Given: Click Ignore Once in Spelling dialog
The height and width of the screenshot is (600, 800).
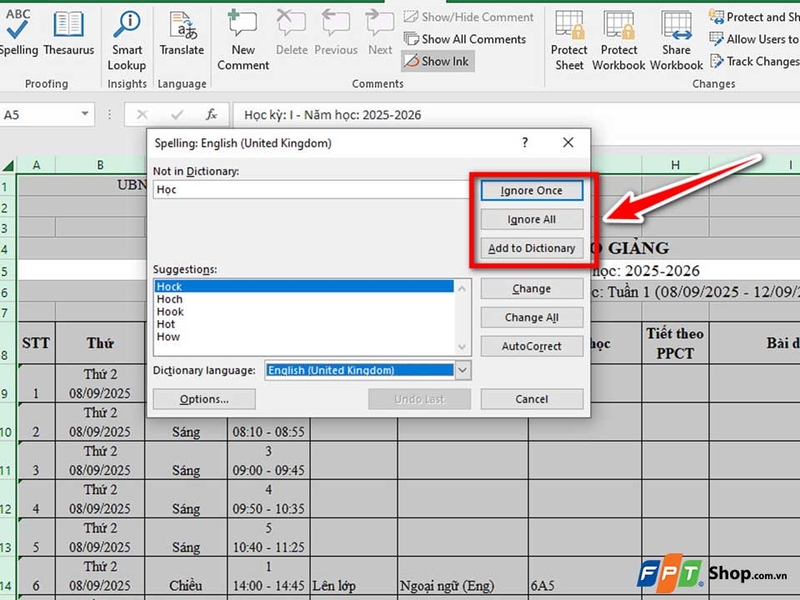Looking at the screenshot, I should tap(532, 190).
